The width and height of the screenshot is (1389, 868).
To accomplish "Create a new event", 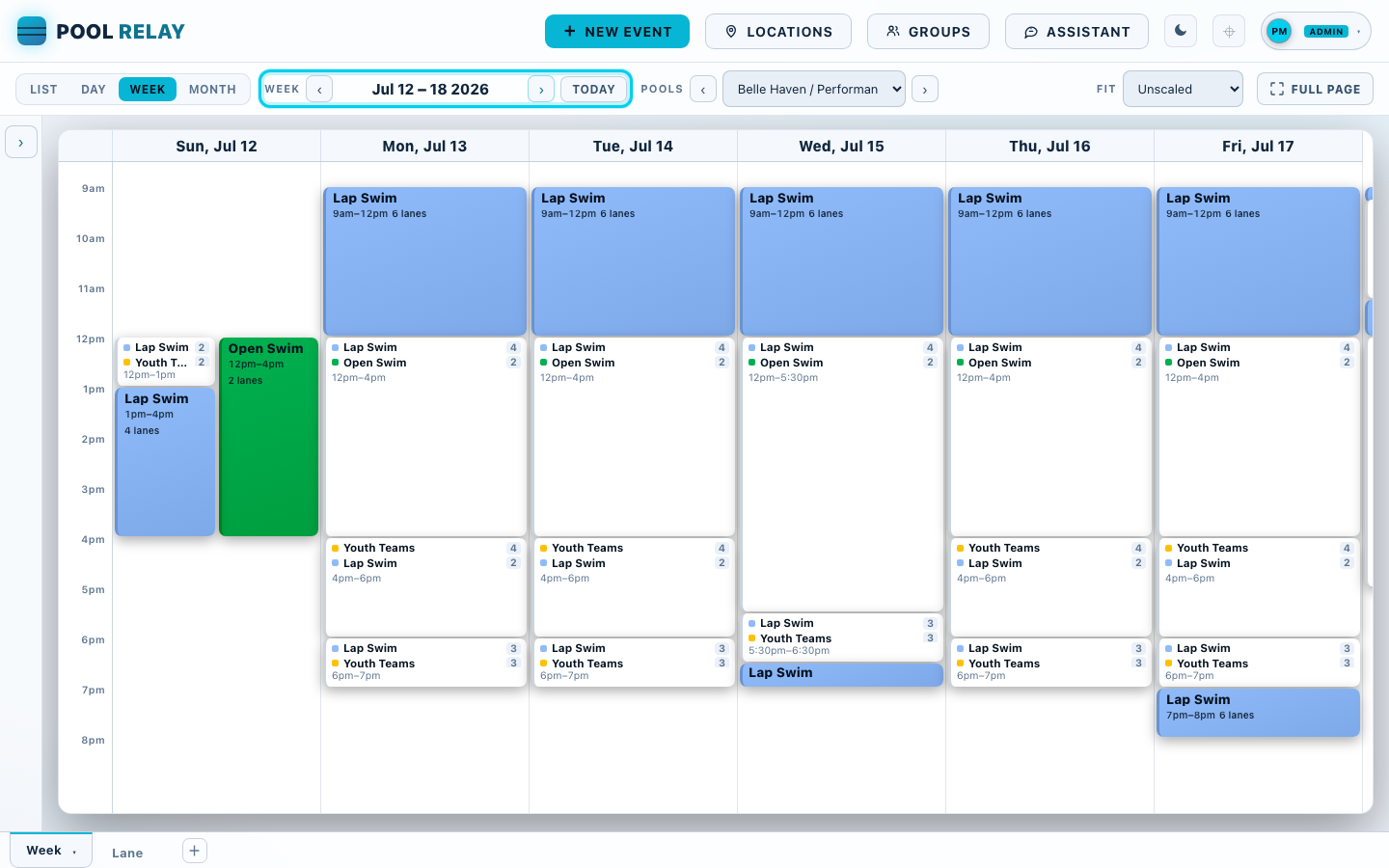I will tap(617, 31).
